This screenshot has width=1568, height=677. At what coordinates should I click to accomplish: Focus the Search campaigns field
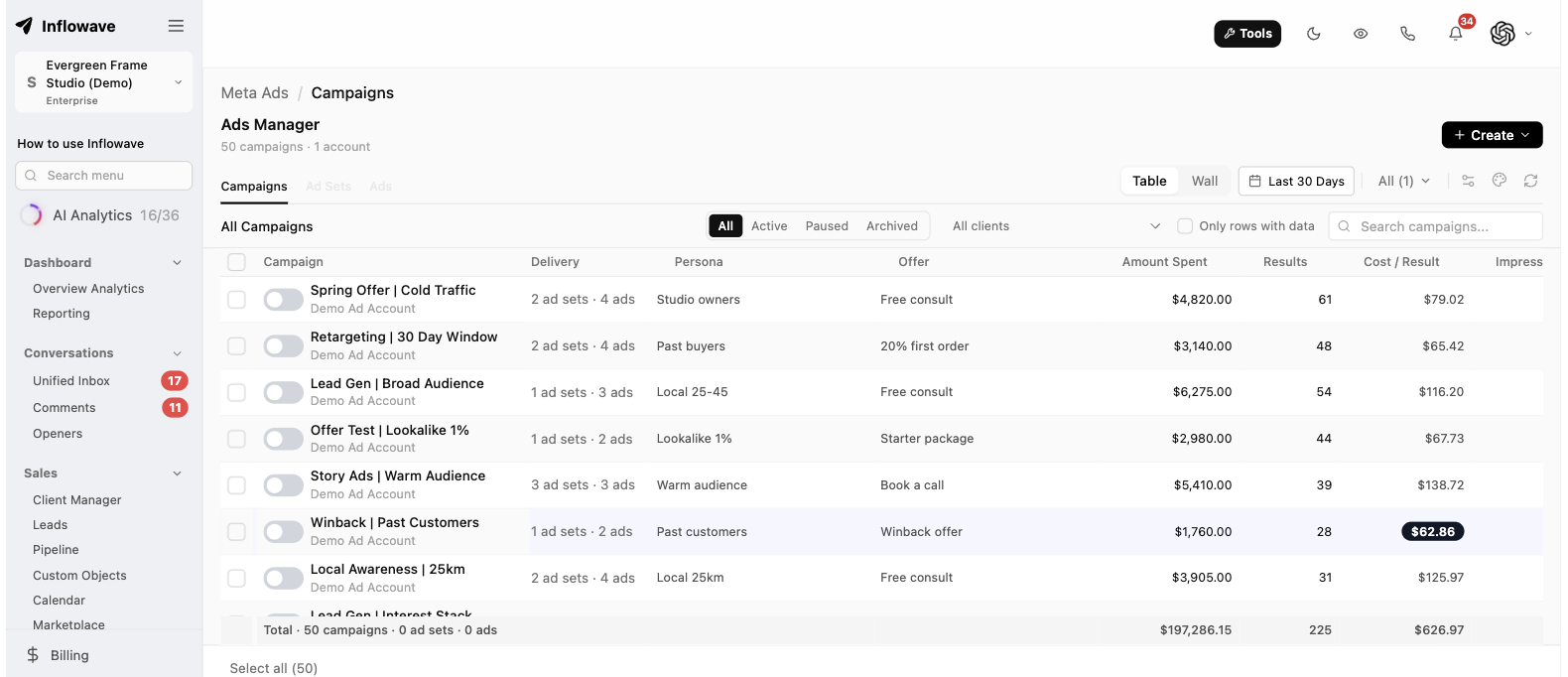(x=1435, y=226)
